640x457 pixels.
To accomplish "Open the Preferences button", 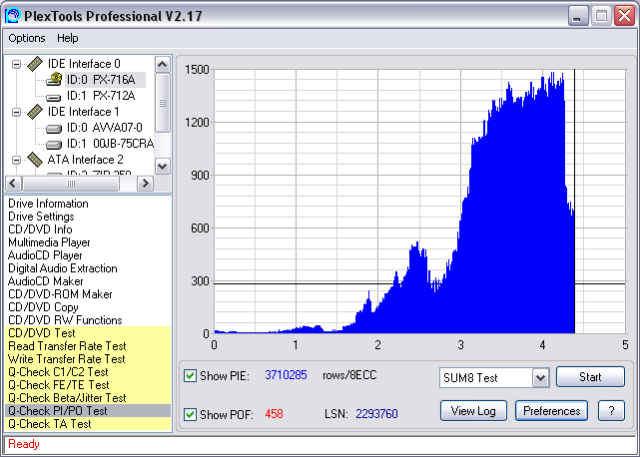I will point(552,411).
